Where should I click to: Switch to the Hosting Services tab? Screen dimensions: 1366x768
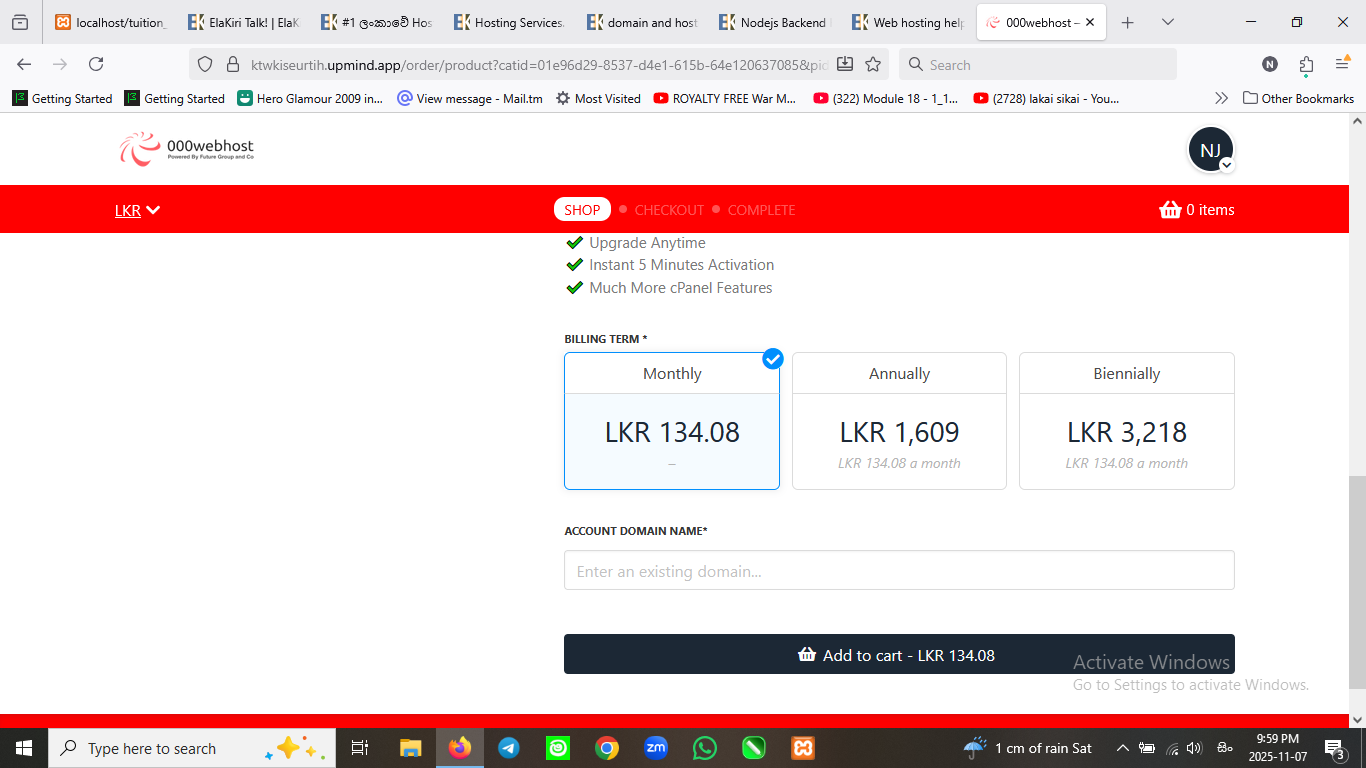pyautogui.click(x=509, y=22)
